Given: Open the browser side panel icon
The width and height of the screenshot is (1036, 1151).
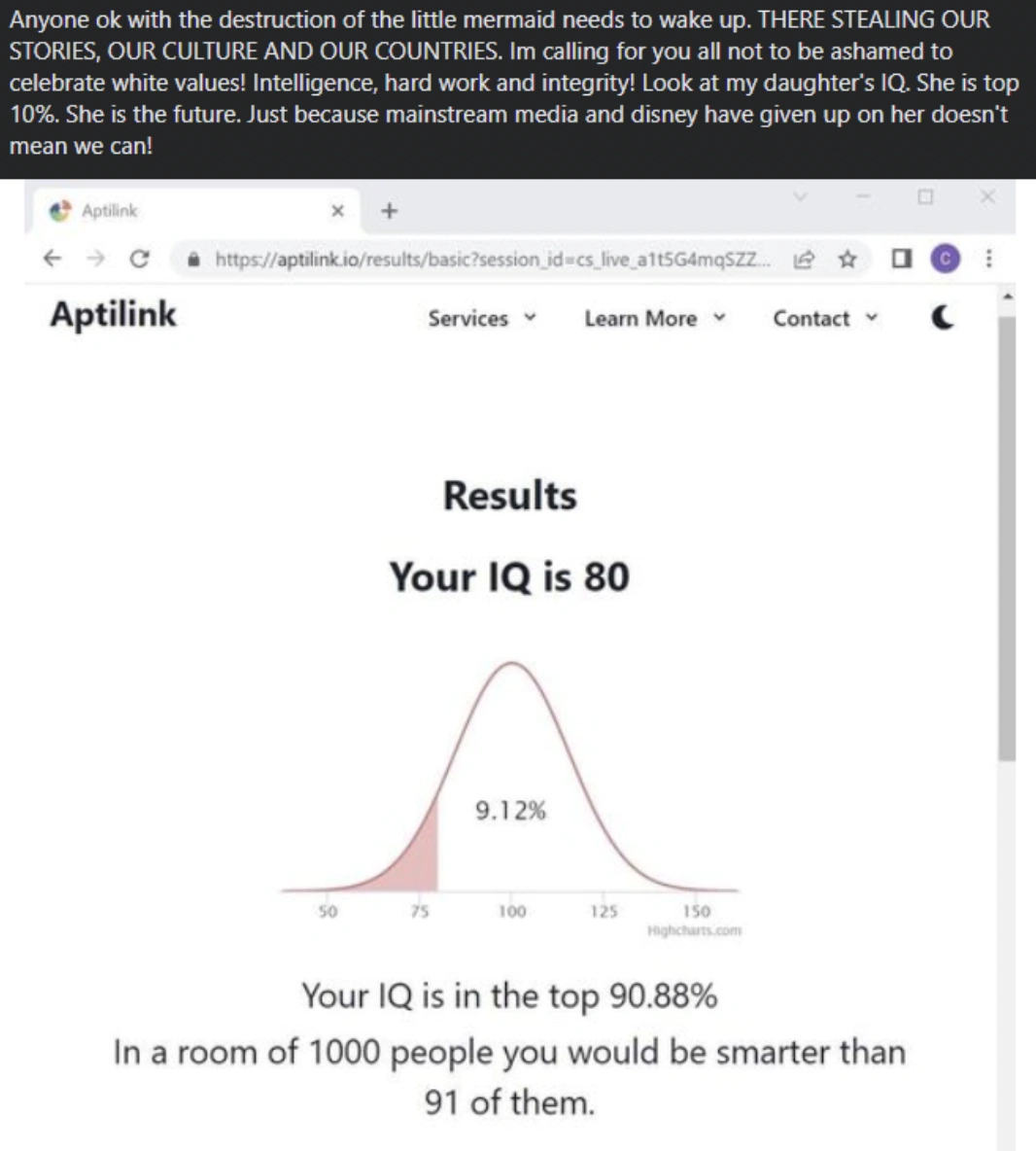Looking at the screenshot, I should point(901,259).
